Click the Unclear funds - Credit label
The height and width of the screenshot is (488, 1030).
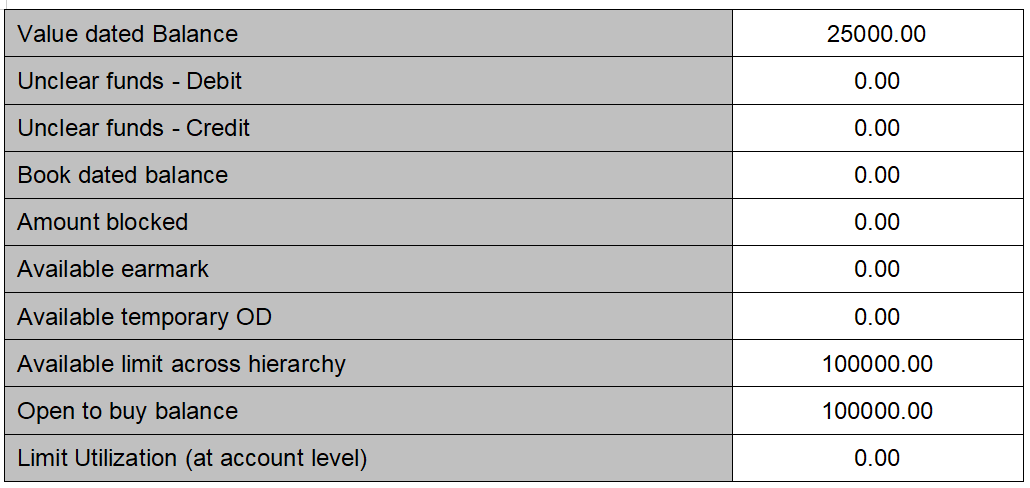click(133, 128)
